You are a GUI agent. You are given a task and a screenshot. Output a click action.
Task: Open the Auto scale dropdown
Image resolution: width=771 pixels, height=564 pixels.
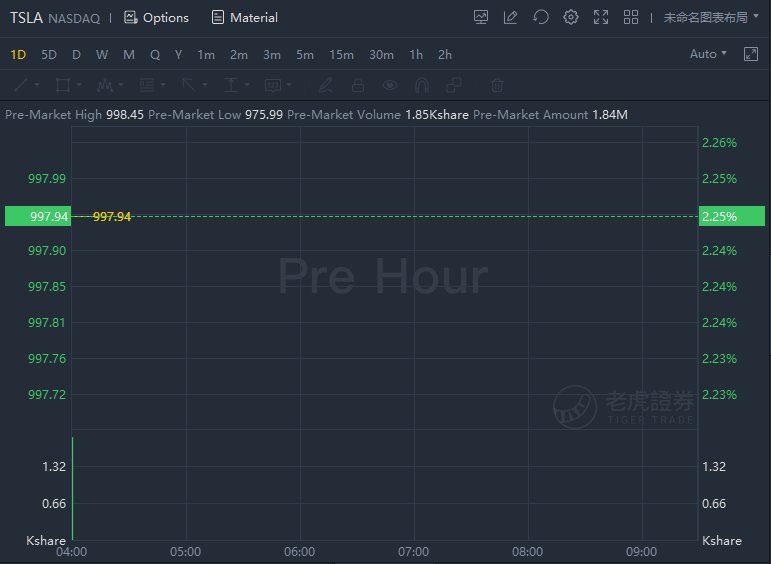[708, 54]
